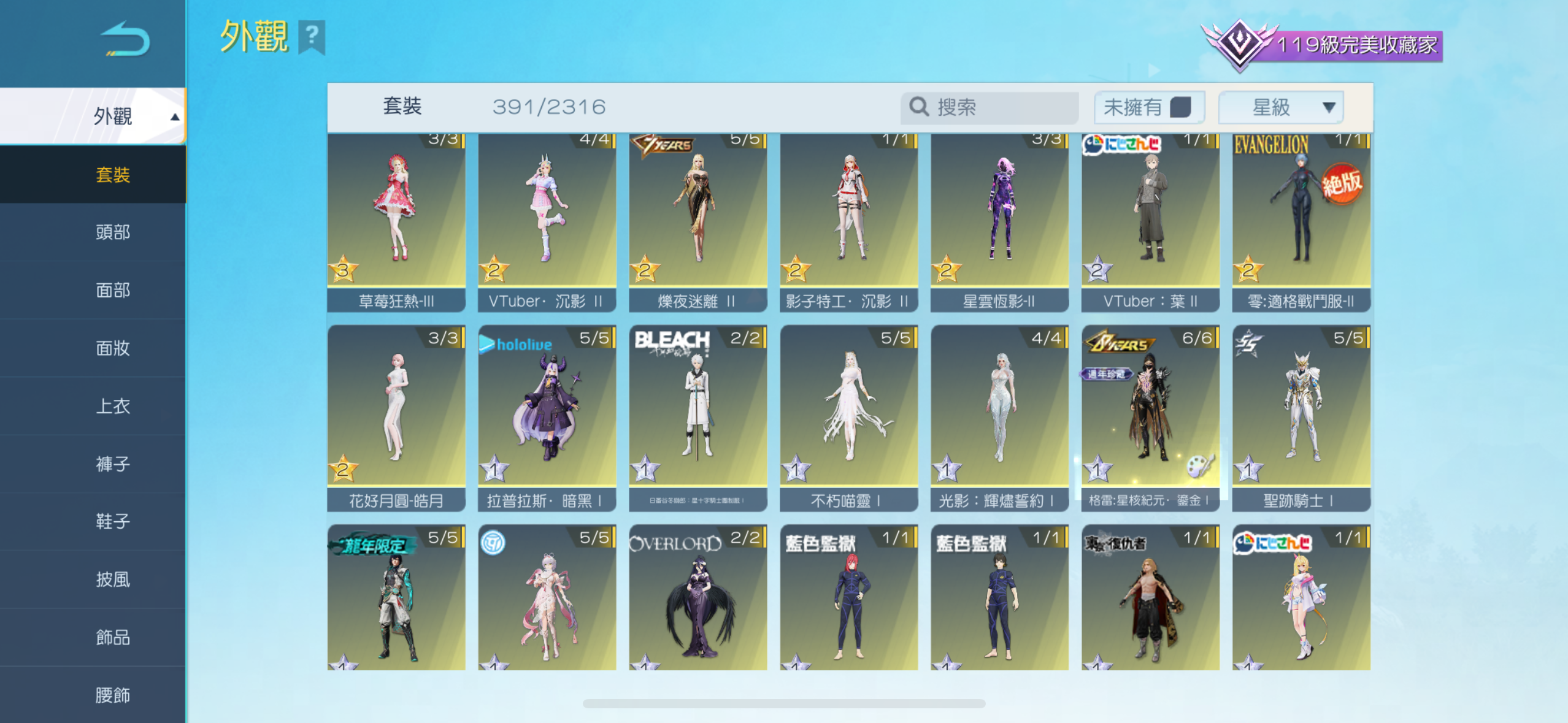Viewport: 1568px width, 723px height.
Task: Select the 藍色監獄 red-haired outfit
Action: click(x=849, y=597)
